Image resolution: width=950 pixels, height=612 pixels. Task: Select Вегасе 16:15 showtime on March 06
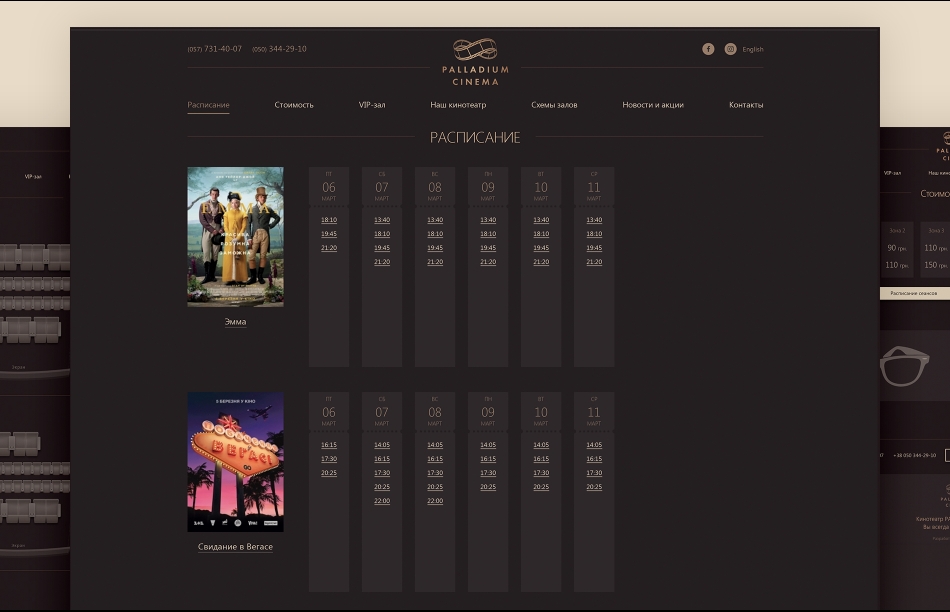pos(329,445)
